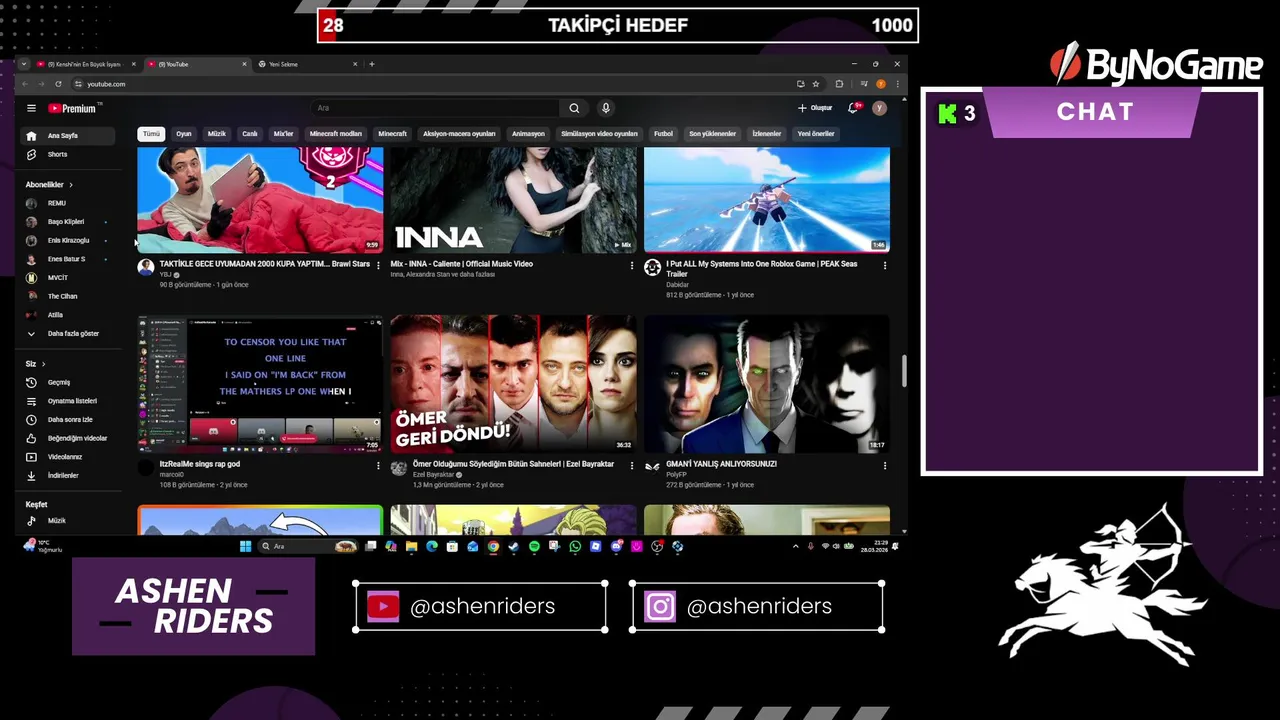Open the YouTube hamburger guide menu

coord(31,108)
